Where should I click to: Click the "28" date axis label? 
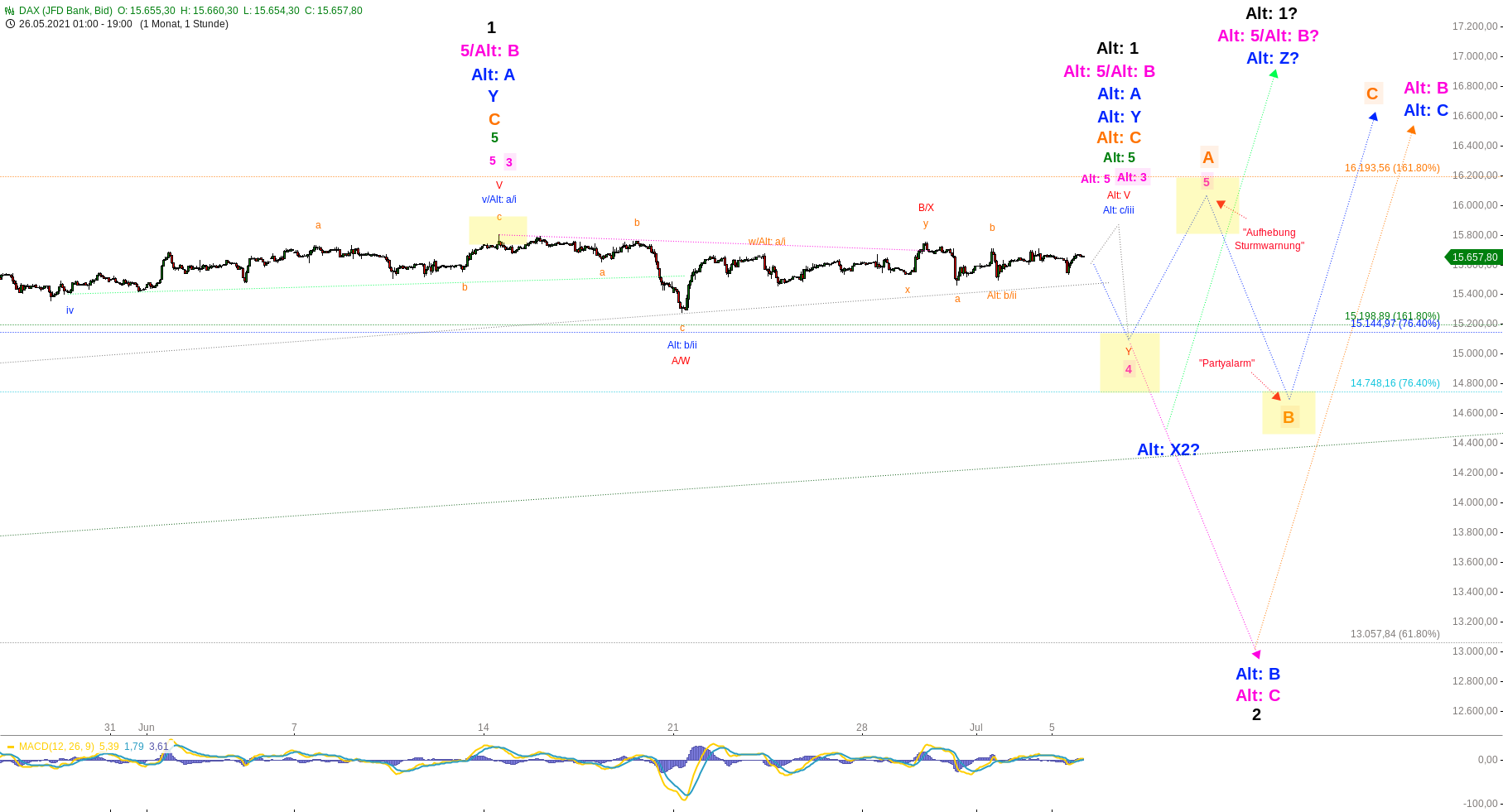click(862, 728)
